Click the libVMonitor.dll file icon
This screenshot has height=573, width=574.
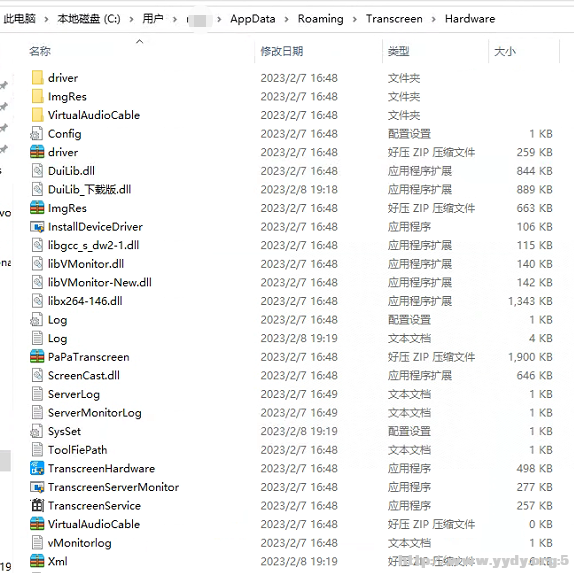pyautogui.click(x=37, y=264)
